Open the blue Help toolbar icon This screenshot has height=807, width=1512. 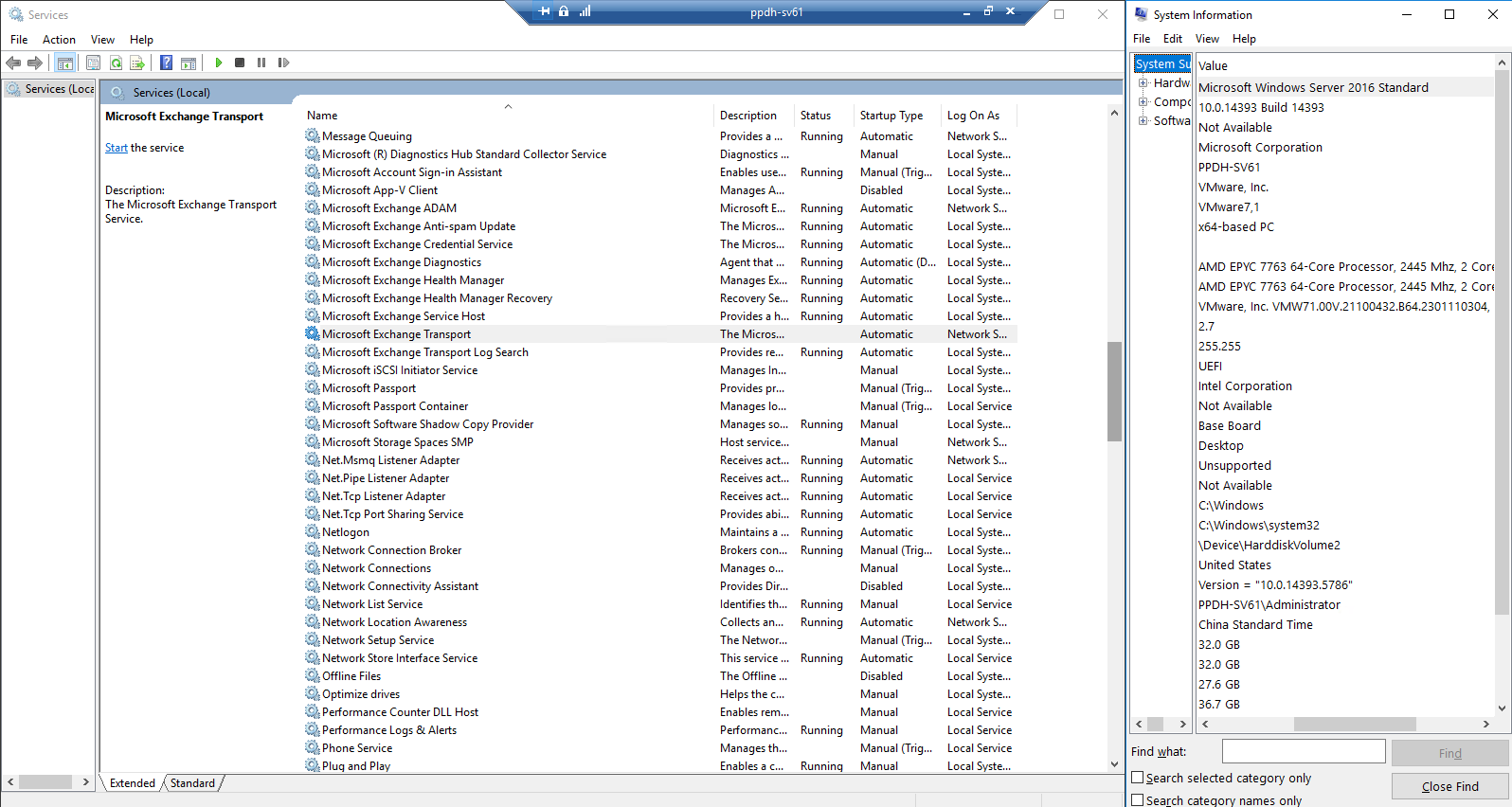[166, 63]
